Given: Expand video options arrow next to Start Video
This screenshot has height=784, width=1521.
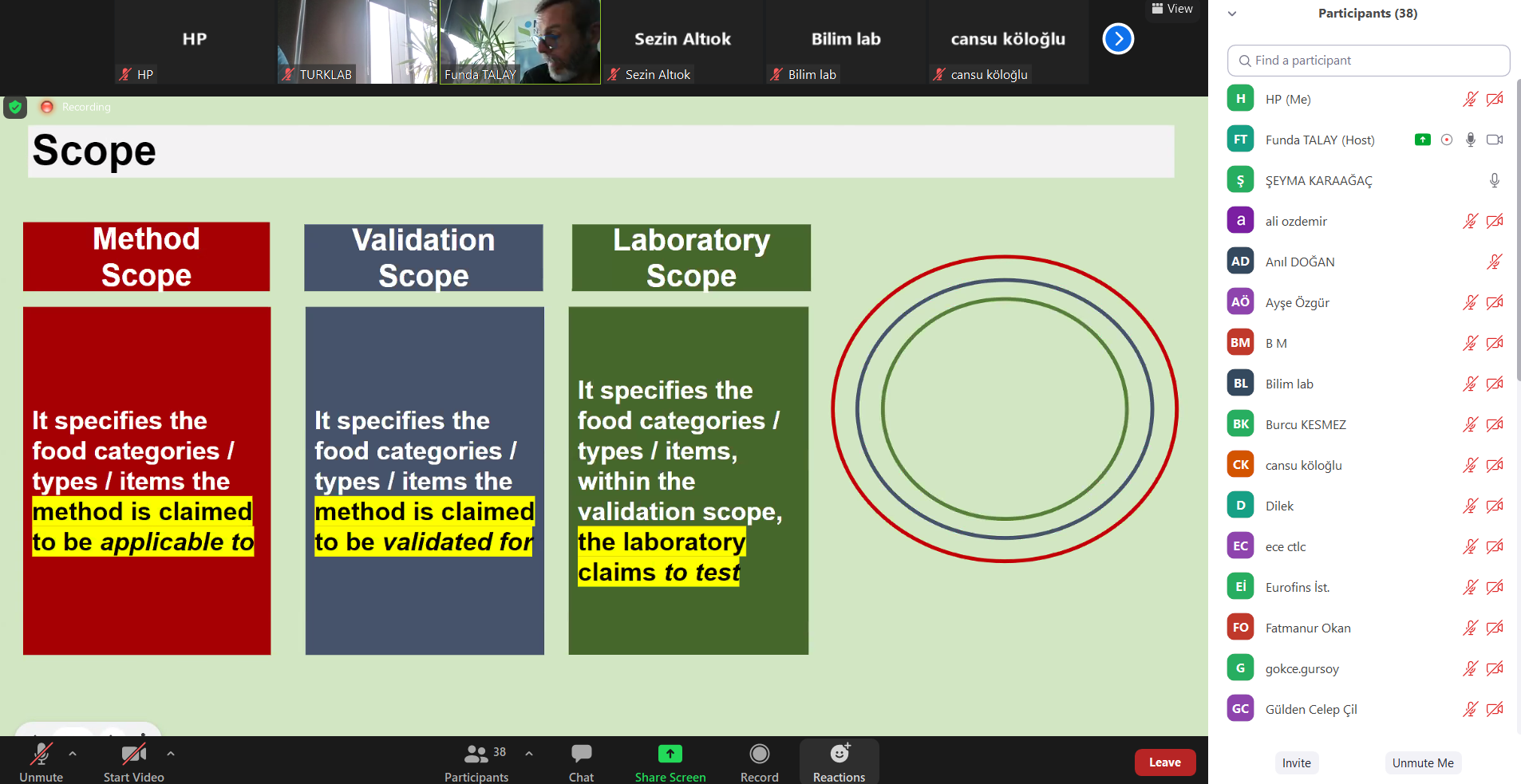Looking at the screenshot, I should (x=171, y=753).
